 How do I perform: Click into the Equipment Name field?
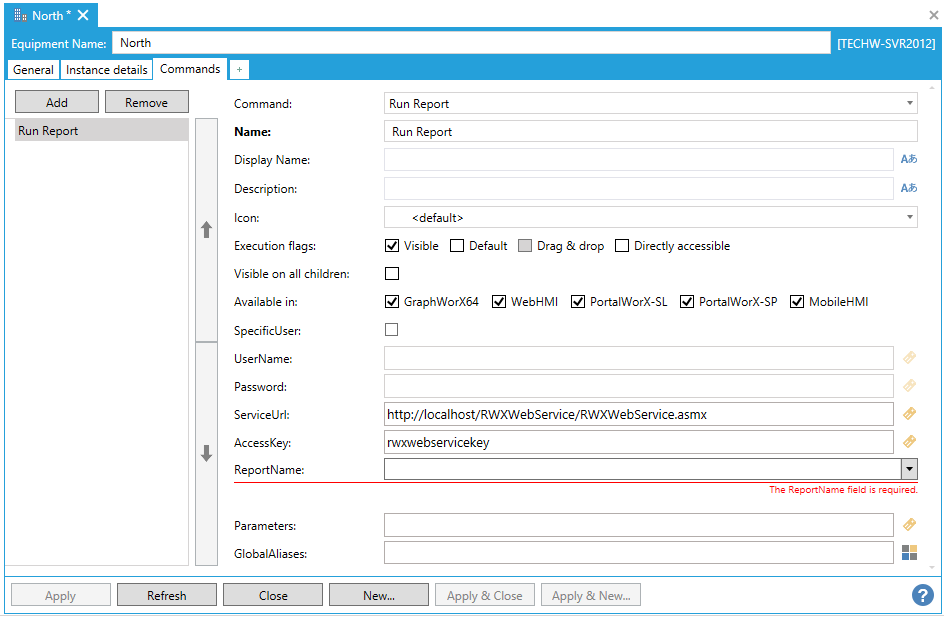coord(470,43)
